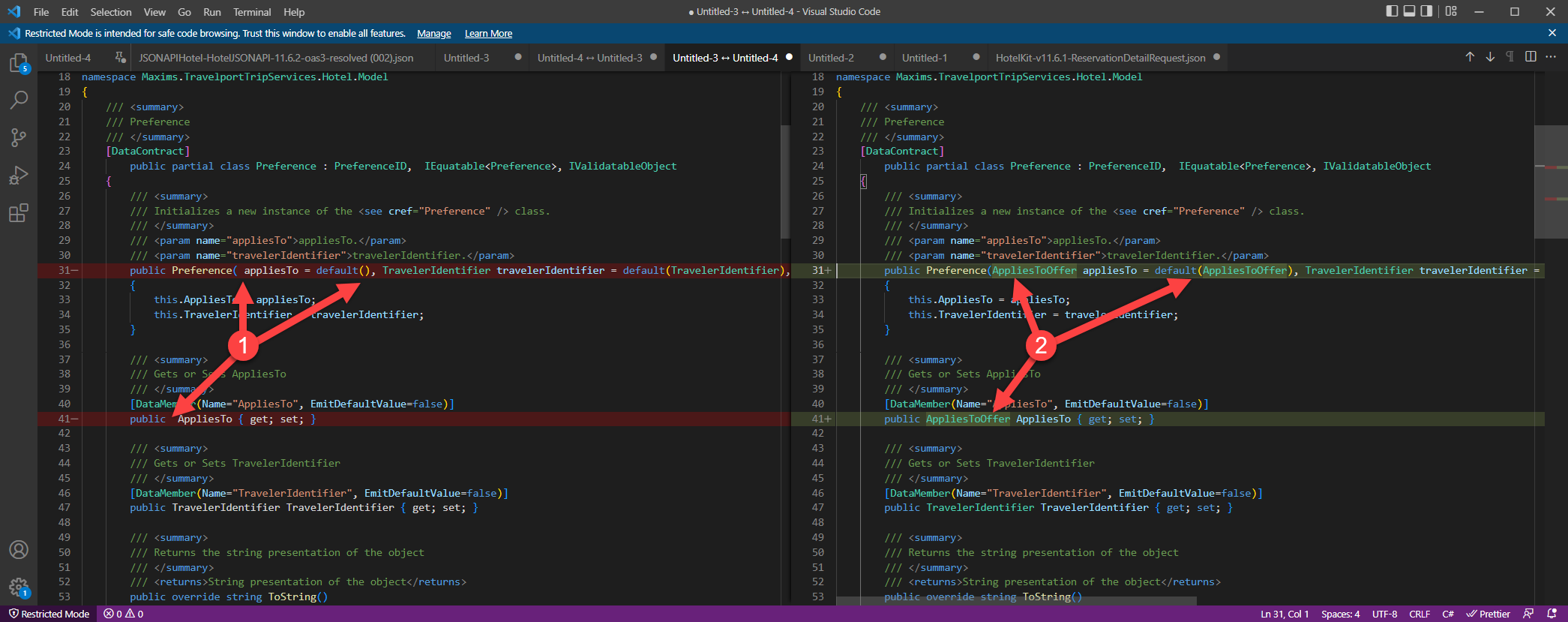
Task: Click Prettier formatter status item
Action: click(1489, 614)
